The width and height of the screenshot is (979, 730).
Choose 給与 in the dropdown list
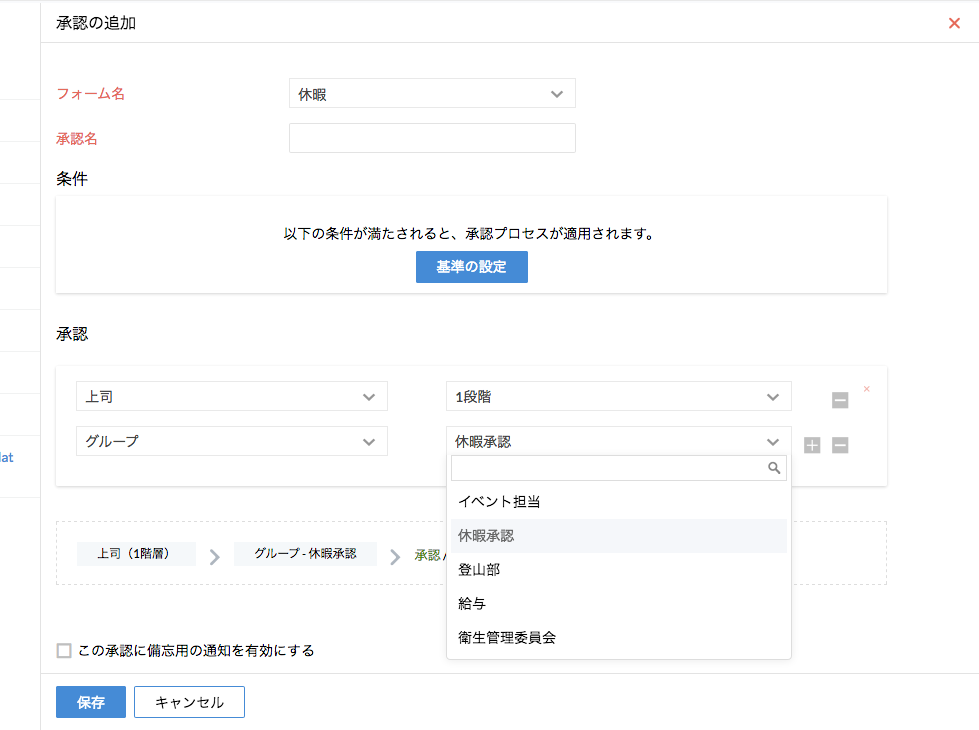[x=472, y=604]
